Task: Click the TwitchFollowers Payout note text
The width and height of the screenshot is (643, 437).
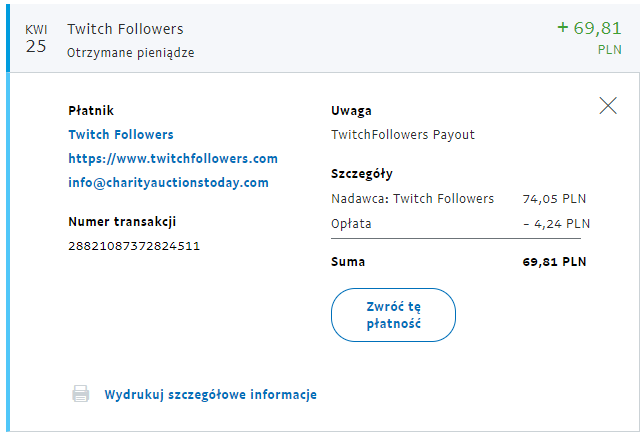Action: [x=403, y=134]
